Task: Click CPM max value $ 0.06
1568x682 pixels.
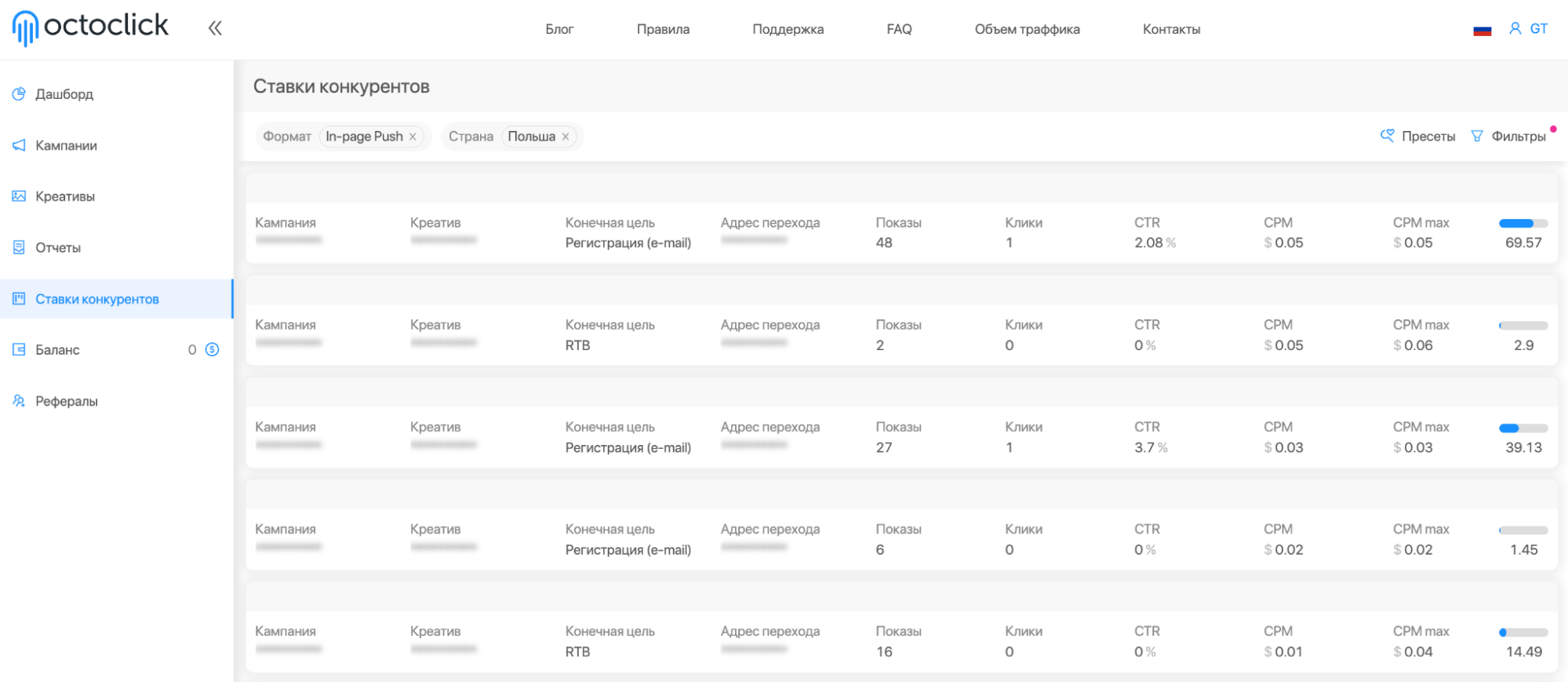Action: 1413,345
